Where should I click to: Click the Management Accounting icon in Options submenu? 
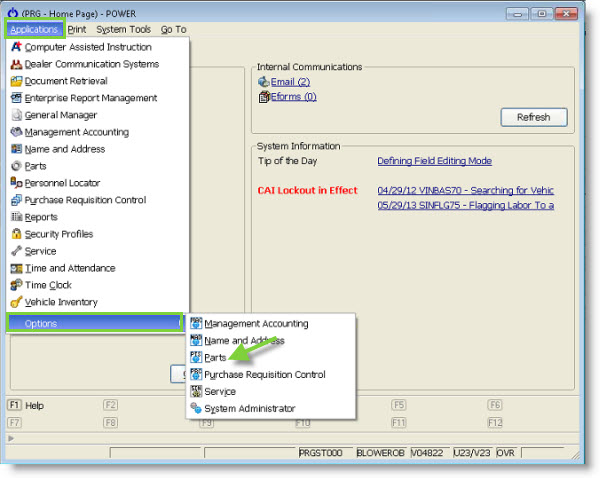(196, 323)
